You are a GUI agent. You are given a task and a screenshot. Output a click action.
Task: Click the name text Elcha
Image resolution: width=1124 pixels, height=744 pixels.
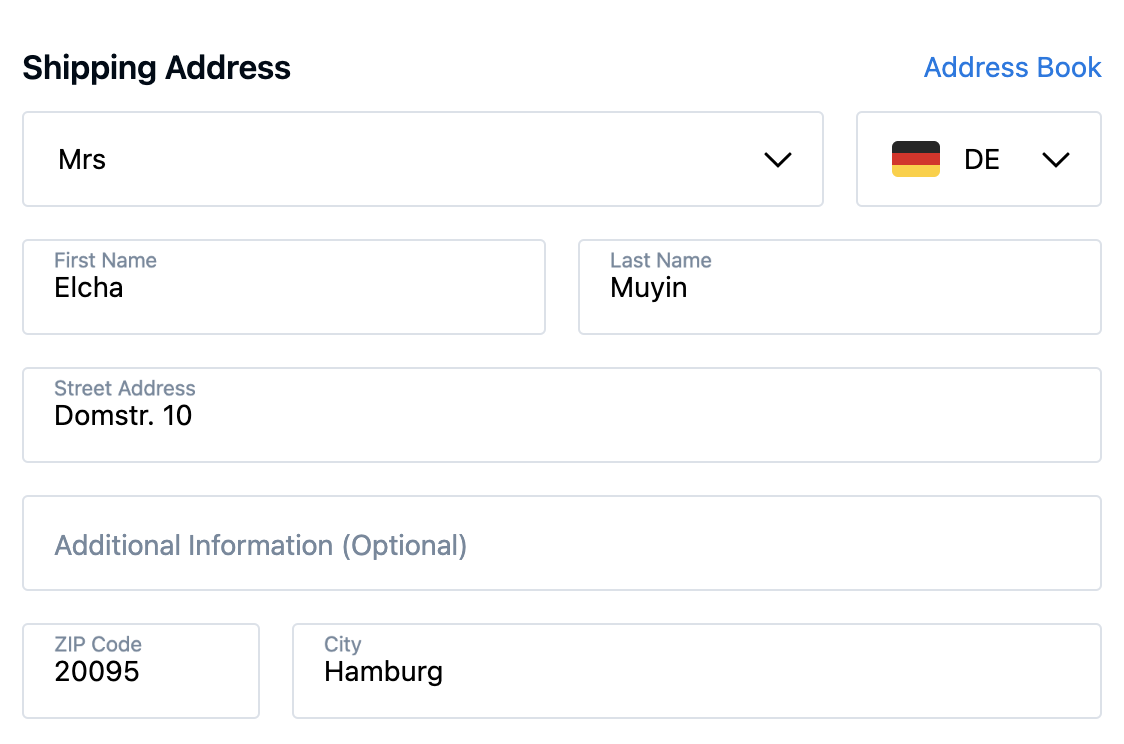coord(88,288)
